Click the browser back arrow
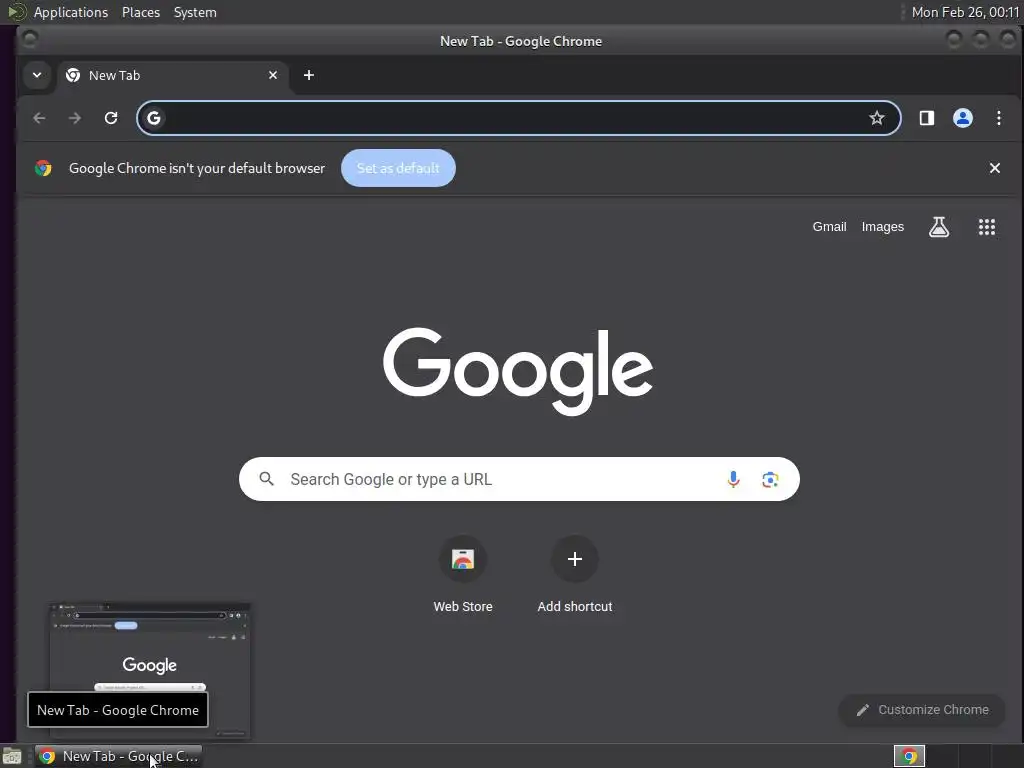Image resolution: width=1024 pixels, height=768 pixels. (39, 118)
